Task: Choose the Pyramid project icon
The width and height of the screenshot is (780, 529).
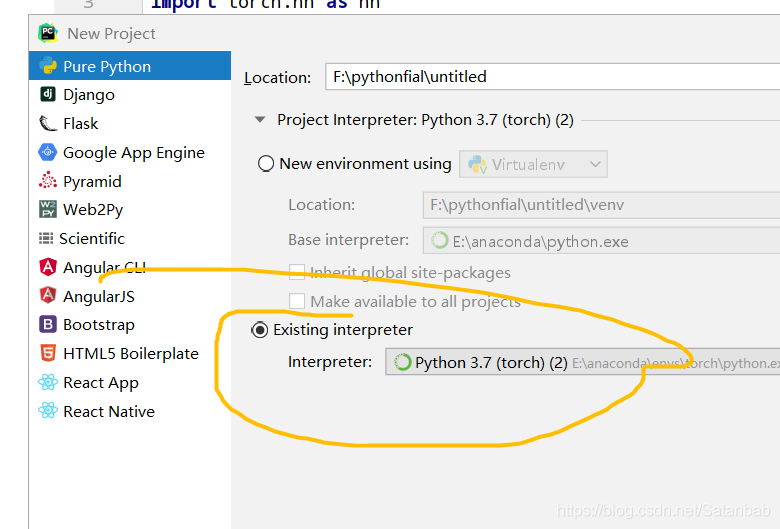Action: [x=48, y=181]
